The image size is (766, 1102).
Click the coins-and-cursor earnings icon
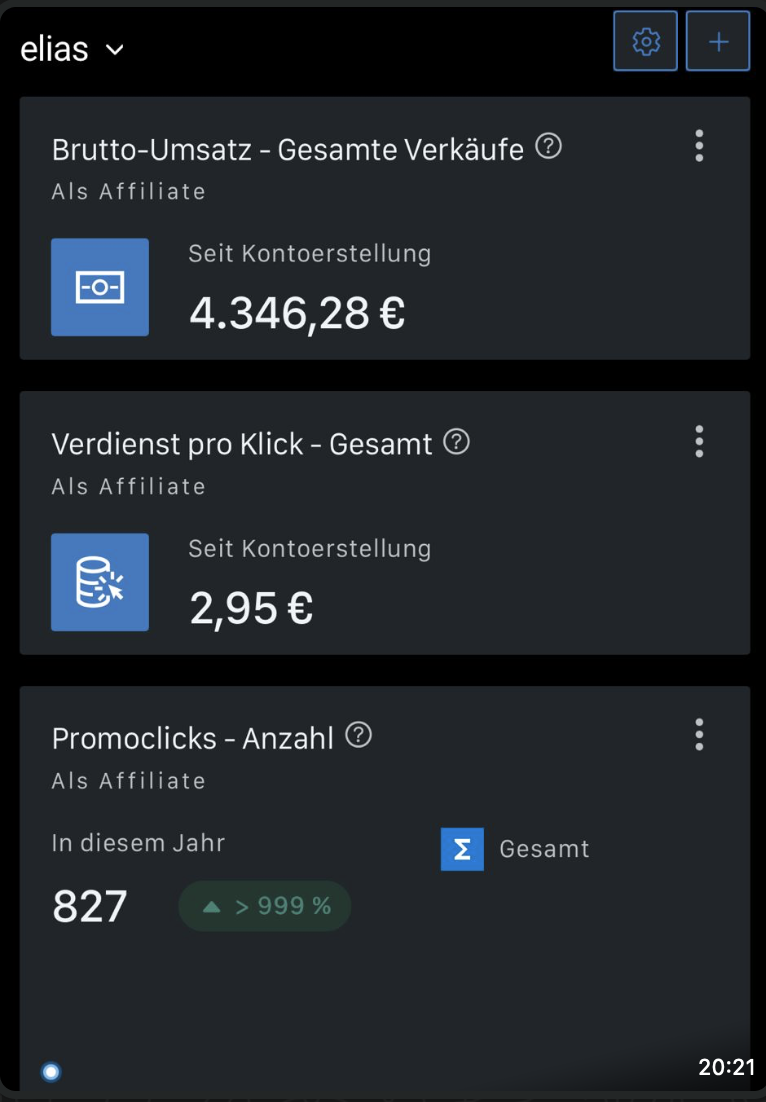100,582
